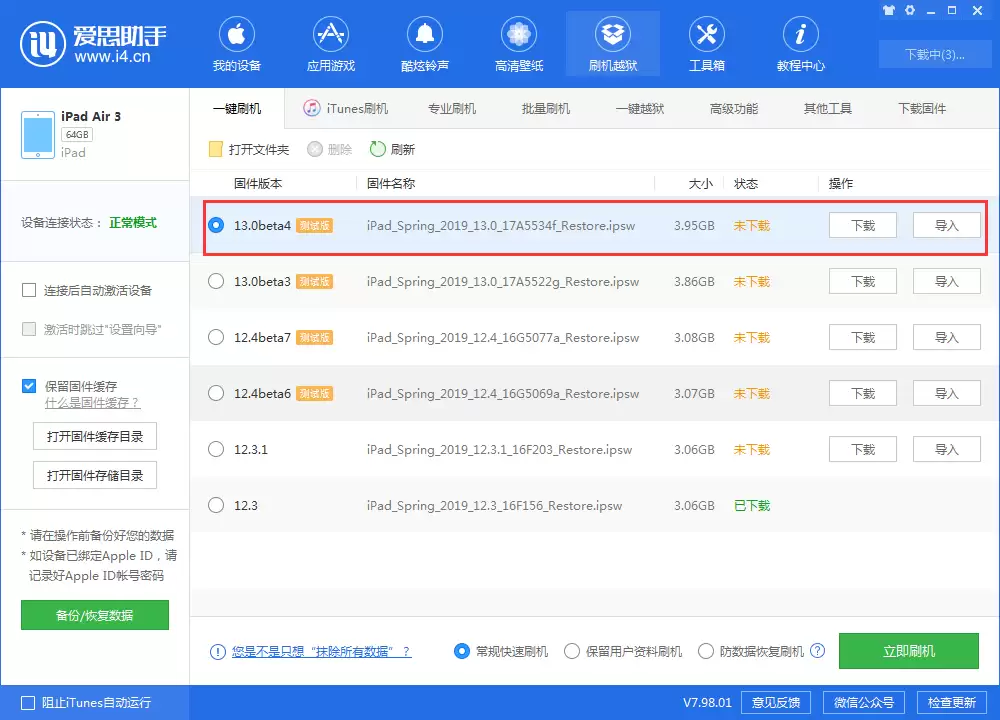The height and width of the screenshot is (720, 1000).
Task: Click 意见反馈 feedback button
Action: click(776, 702)
